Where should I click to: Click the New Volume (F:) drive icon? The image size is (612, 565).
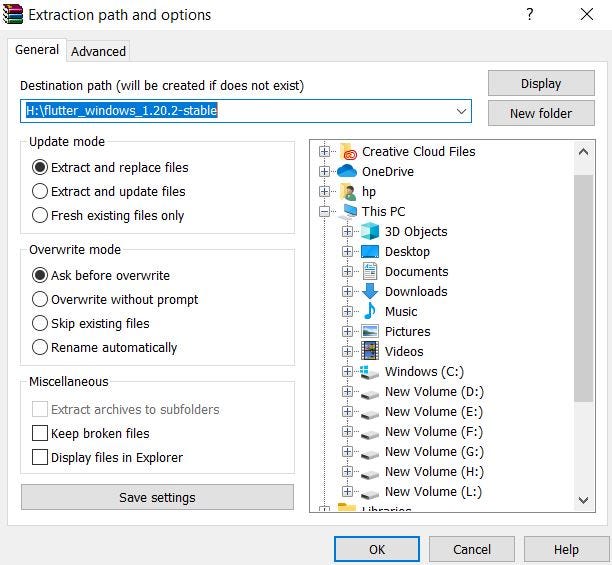(369, 434)
